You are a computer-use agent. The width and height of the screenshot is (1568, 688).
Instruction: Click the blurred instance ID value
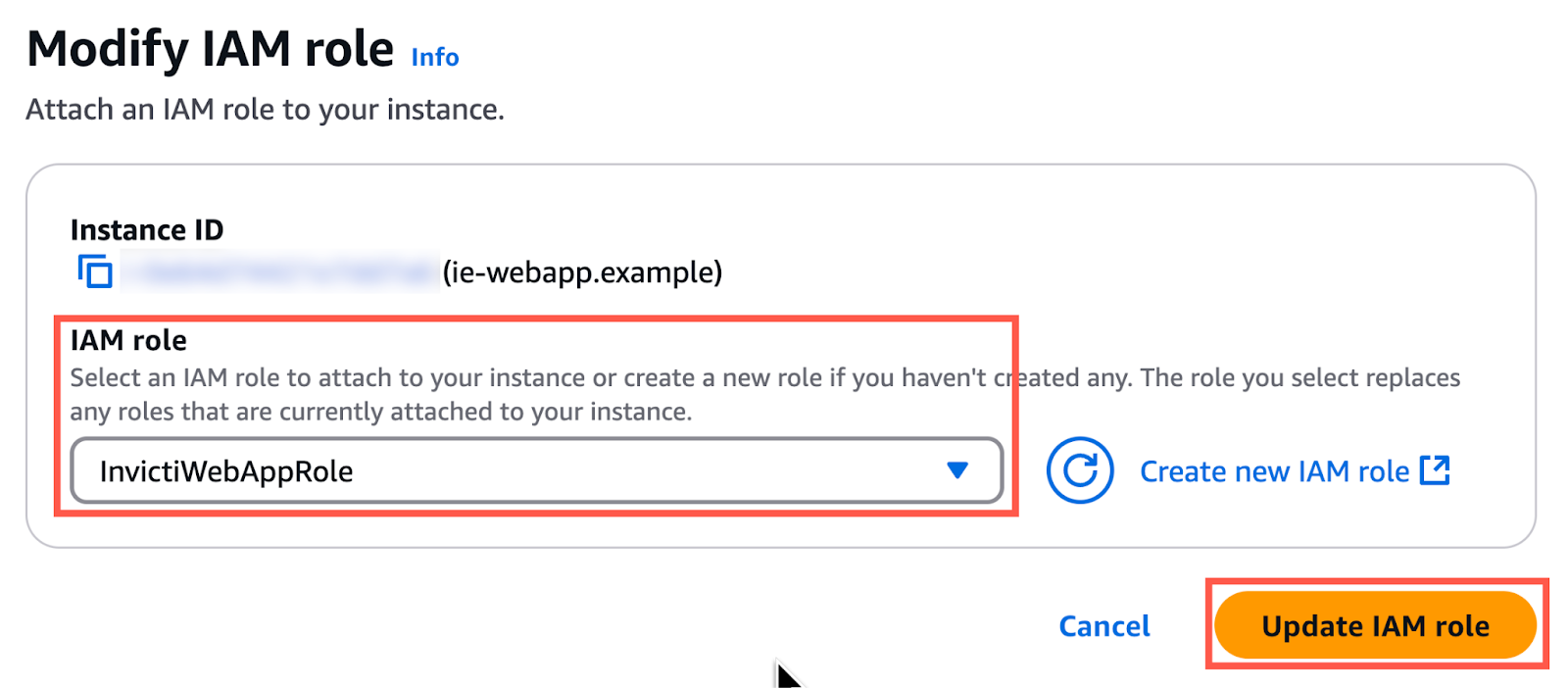click(279, 271)
